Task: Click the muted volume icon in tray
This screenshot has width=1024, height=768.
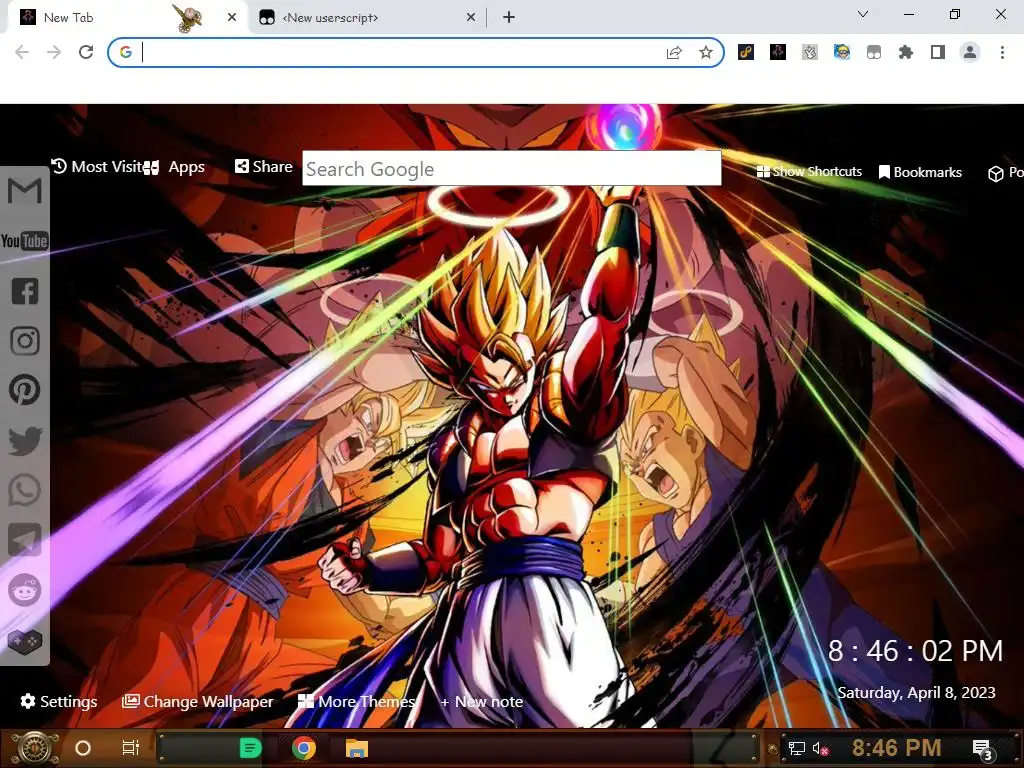Action: 820,748
